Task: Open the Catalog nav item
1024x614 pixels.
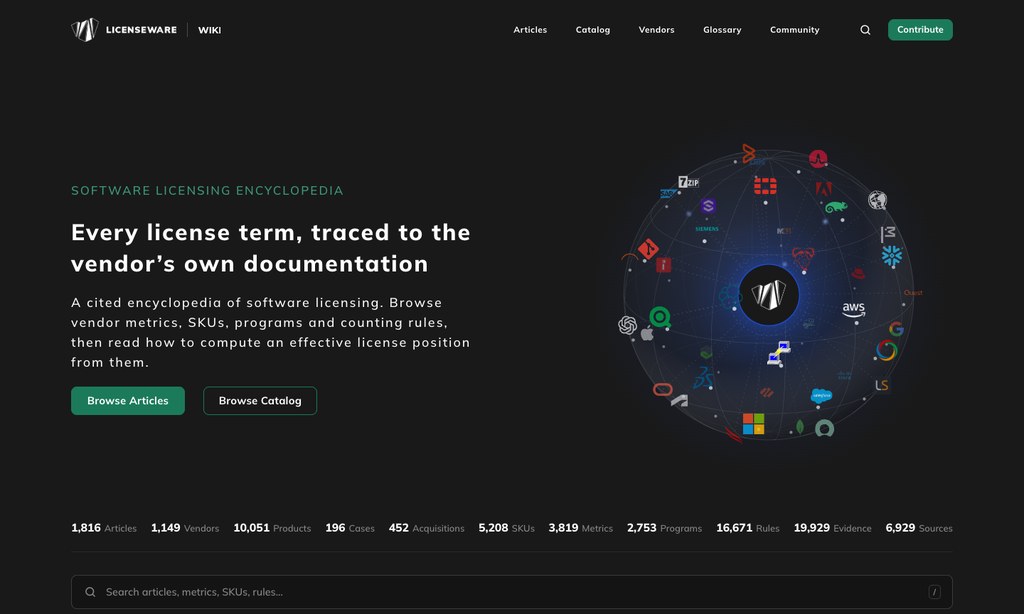Action: [x=593, y=30]
